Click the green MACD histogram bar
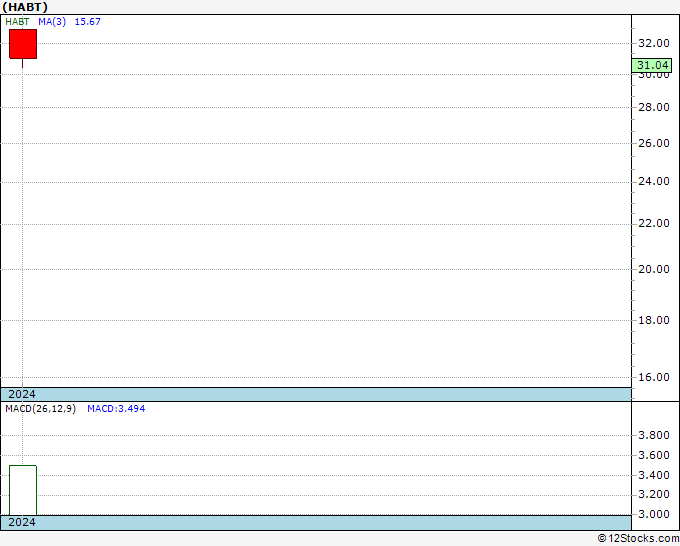This screenshot has height=546, width=680. click(23, 490)
